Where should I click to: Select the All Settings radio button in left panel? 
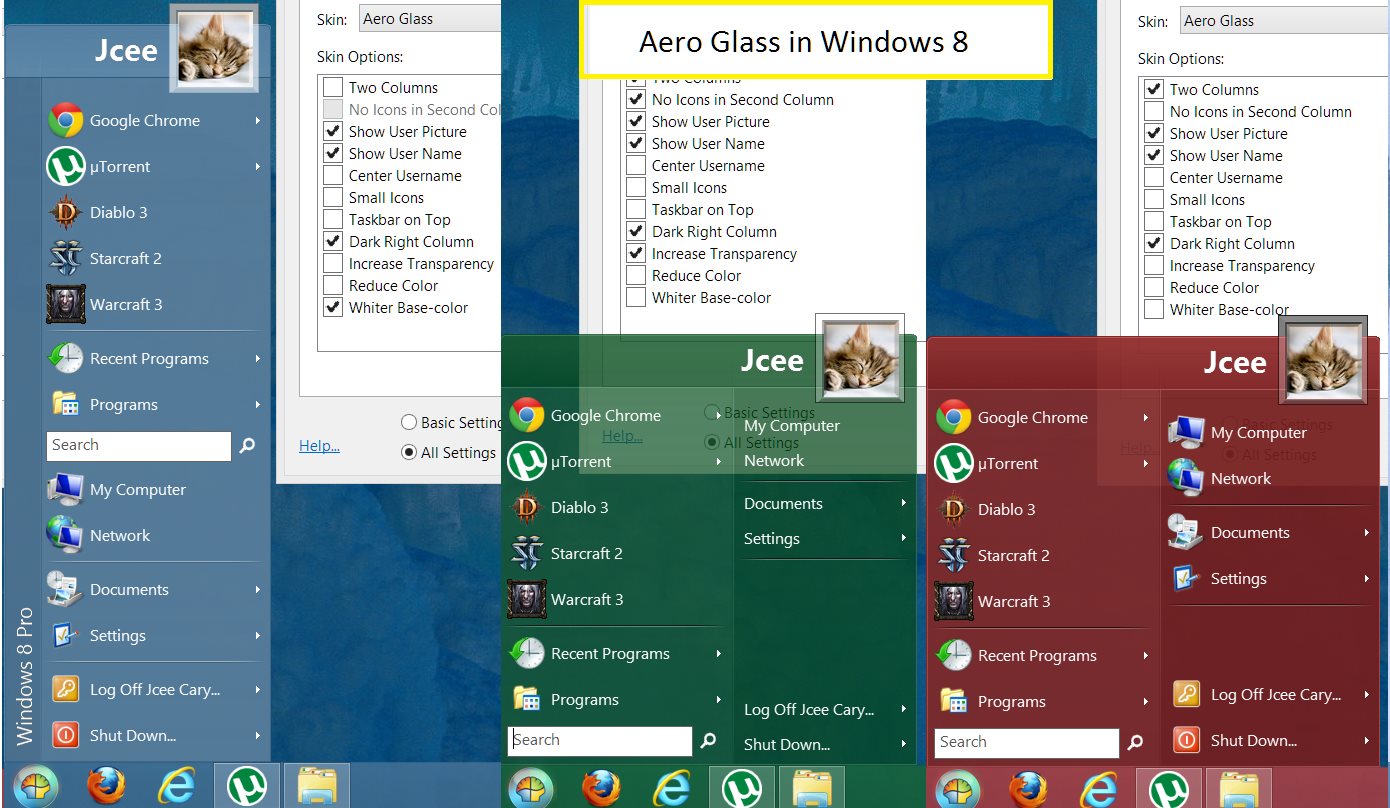click(x=409, y=452)
